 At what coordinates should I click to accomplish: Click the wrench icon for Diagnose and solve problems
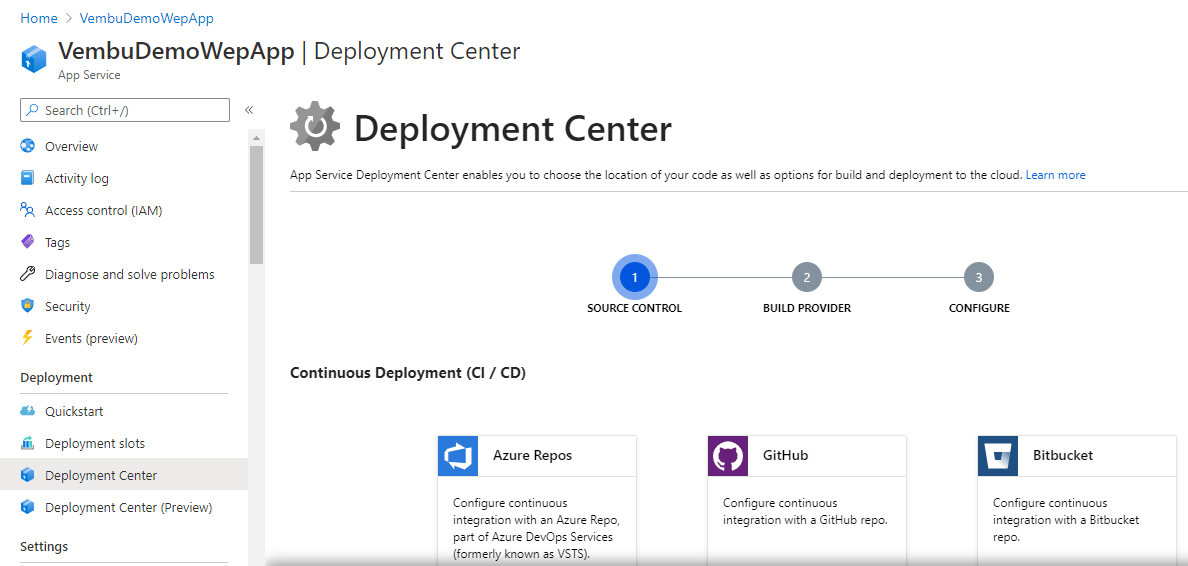point(28,274)
